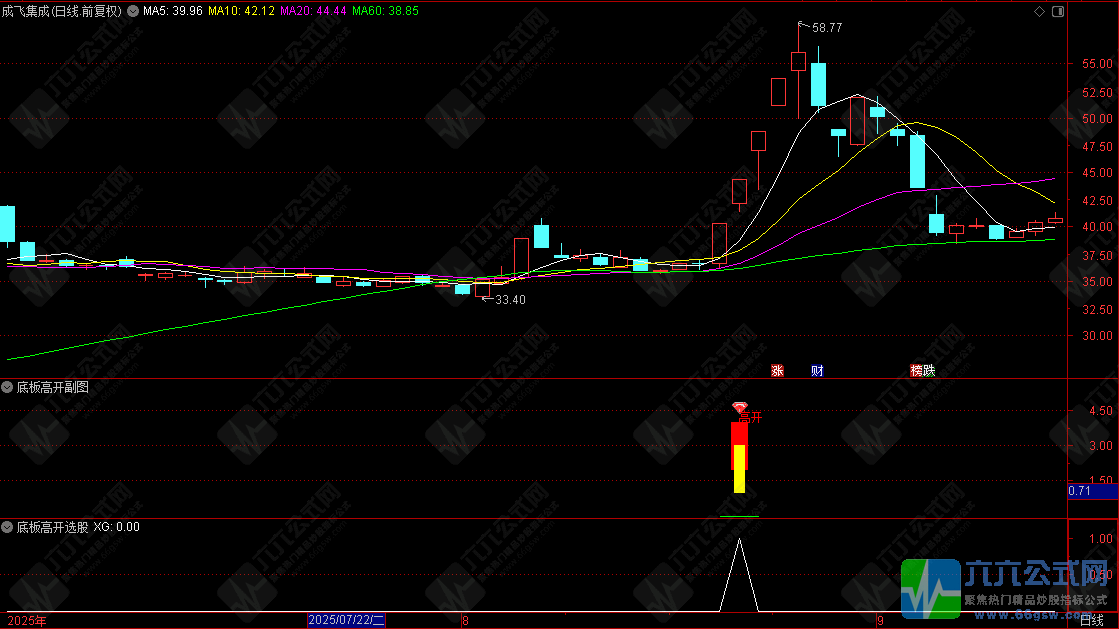The height and width of the screenshot is (629, 1119).
Task: Click the 58.77 high price label
Action: (827, 28)
